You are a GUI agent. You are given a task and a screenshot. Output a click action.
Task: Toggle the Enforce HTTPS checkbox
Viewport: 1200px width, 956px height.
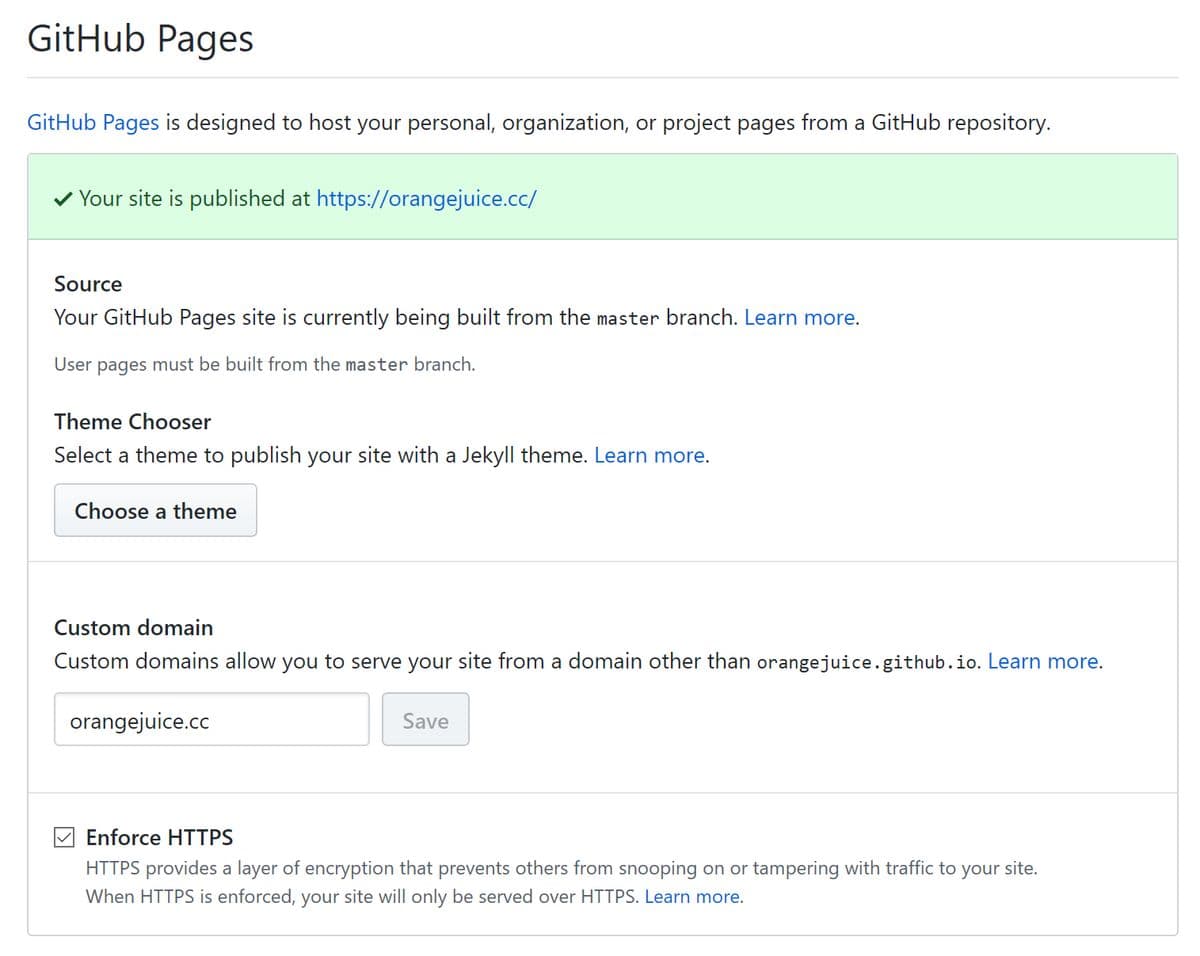click(x=64, y=837)
